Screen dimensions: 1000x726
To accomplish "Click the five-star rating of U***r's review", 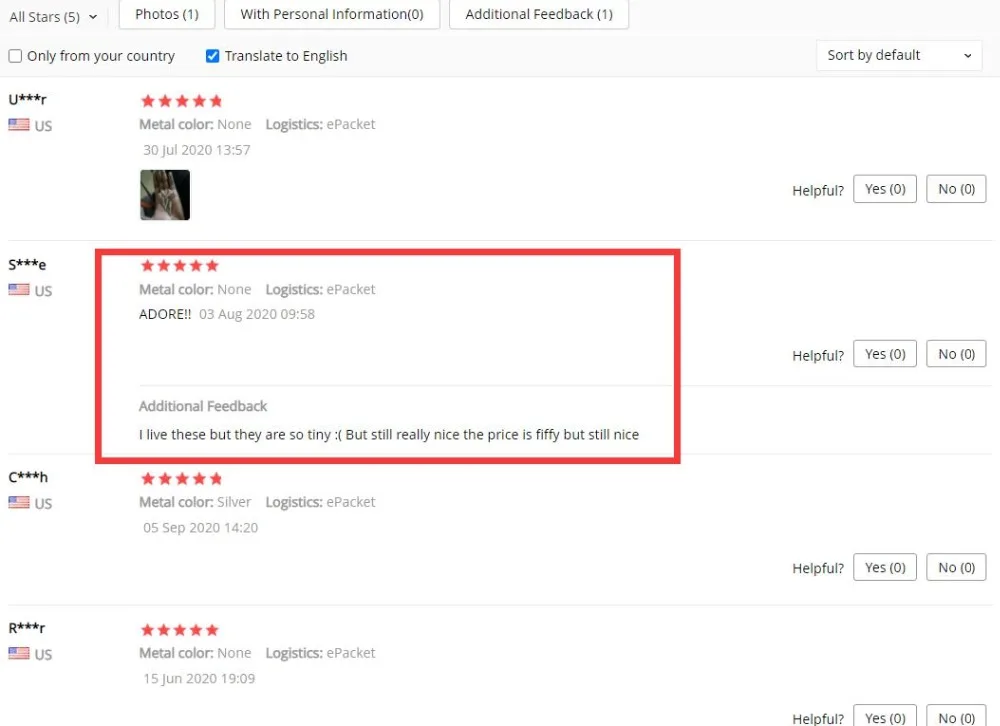I will [x=181, y=101].
